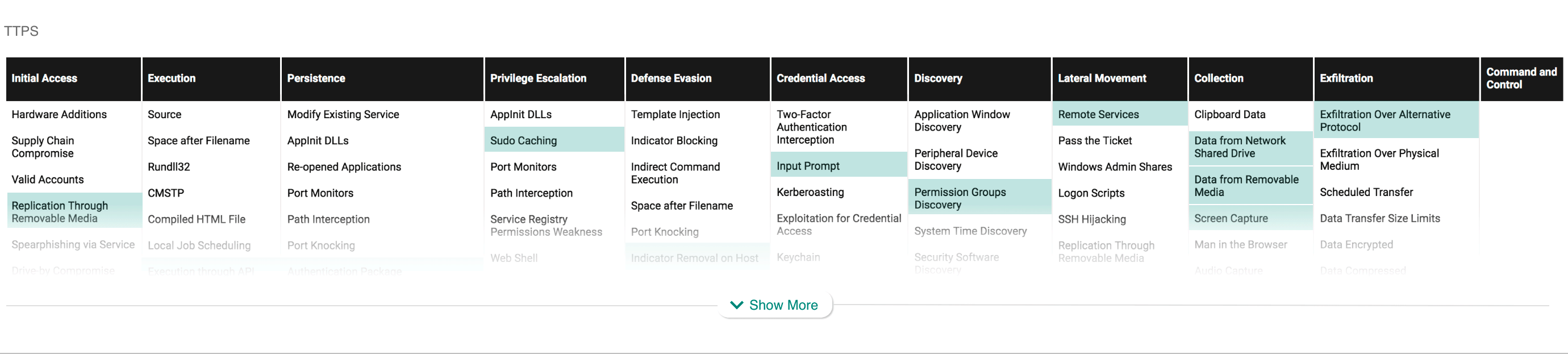Click AppInit DLLs under Persistence
The image size is (1568, 354).
(x=318, y=141)
